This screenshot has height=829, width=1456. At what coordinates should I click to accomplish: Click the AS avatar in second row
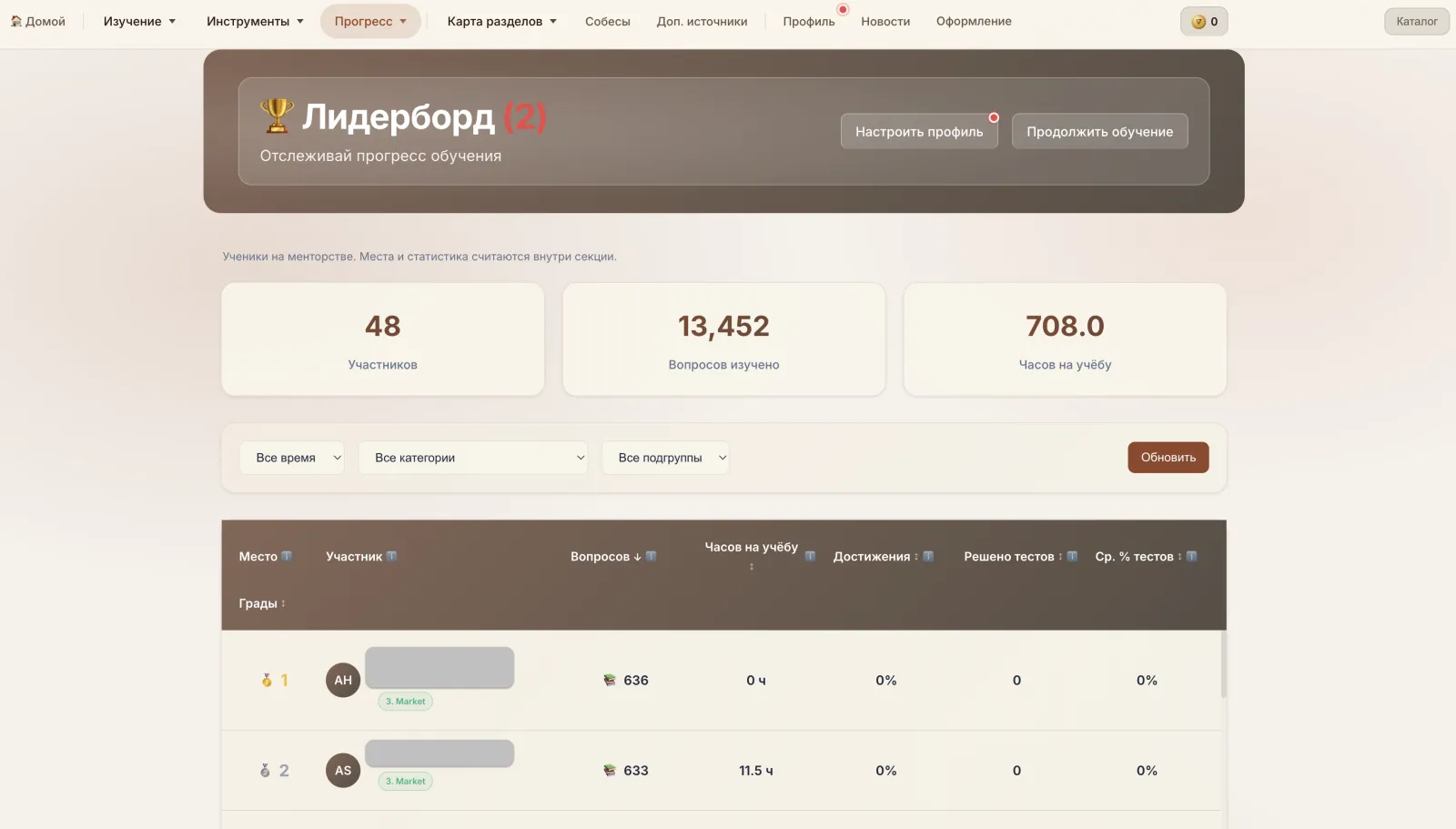pos(343,770)
